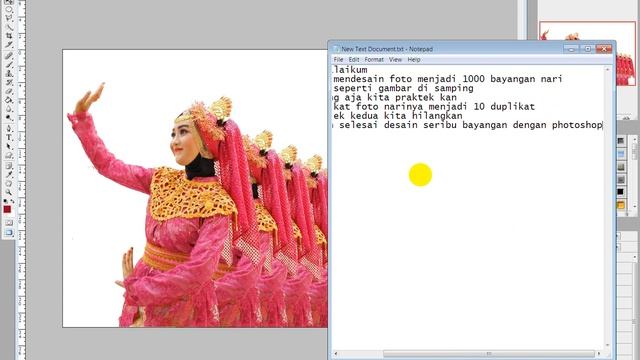Viewport: 640px width, 360px height.
Task: Click Notepad horizontal scrollbar left arrow
Action: point(336,353)
